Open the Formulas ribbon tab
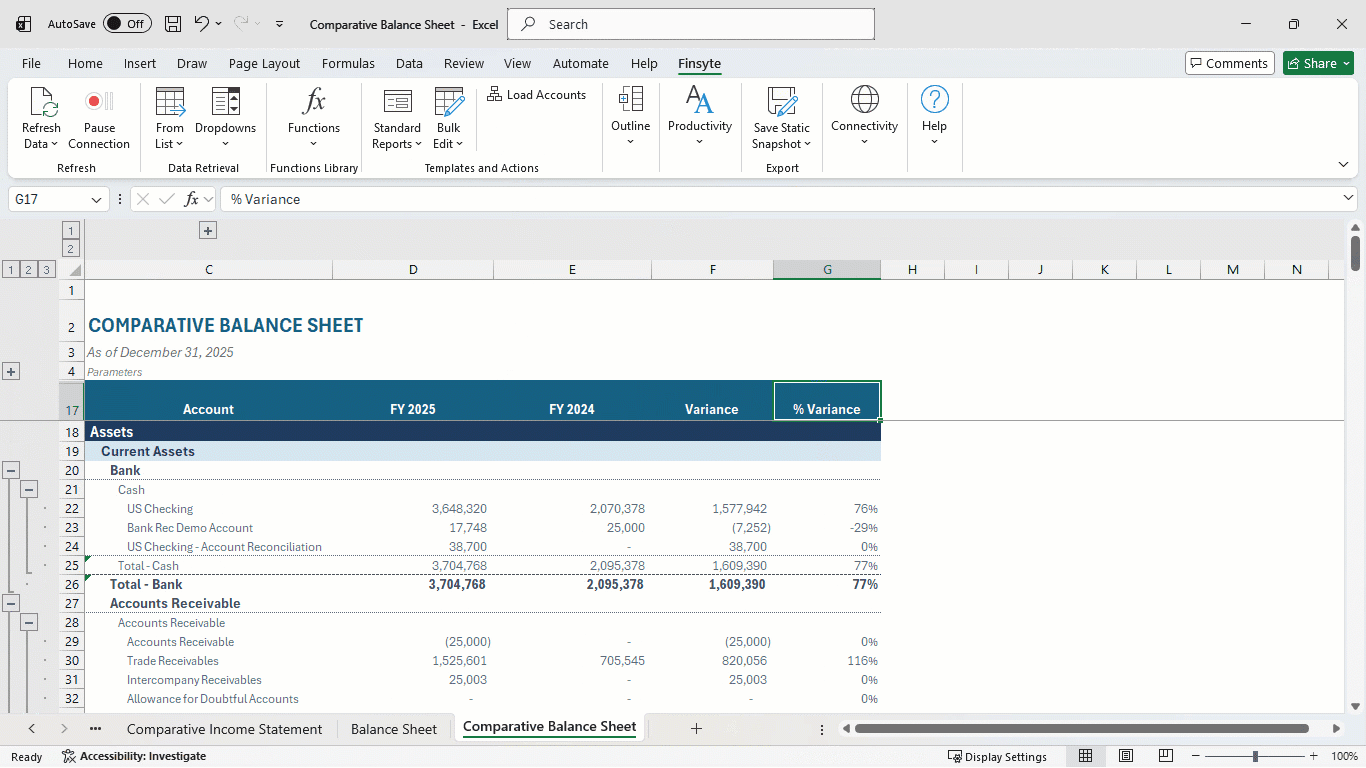 click(348, 63)
